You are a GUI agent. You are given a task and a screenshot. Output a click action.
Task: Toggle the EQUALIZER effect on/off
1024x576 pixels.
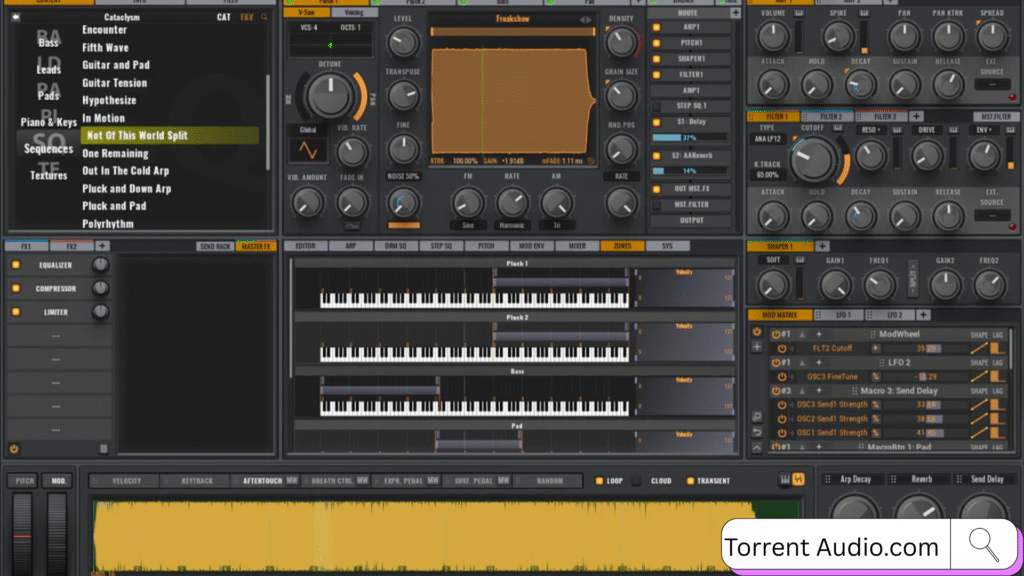15,265
